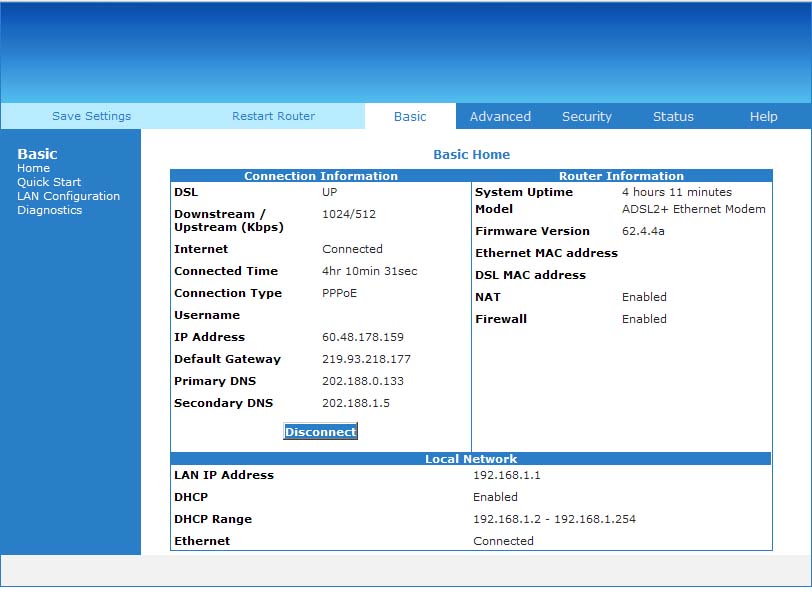This screenshot has height=592, width=812.
Task: Open the Diagnostics sidebar link
Action: [49, 210]
